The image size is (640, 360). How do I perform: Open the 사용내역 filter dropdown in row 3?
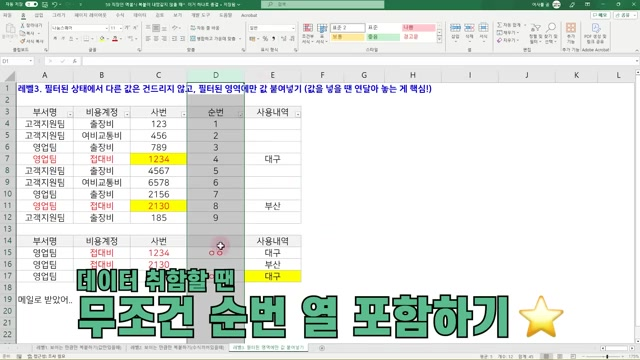click(x=298, y=114)
